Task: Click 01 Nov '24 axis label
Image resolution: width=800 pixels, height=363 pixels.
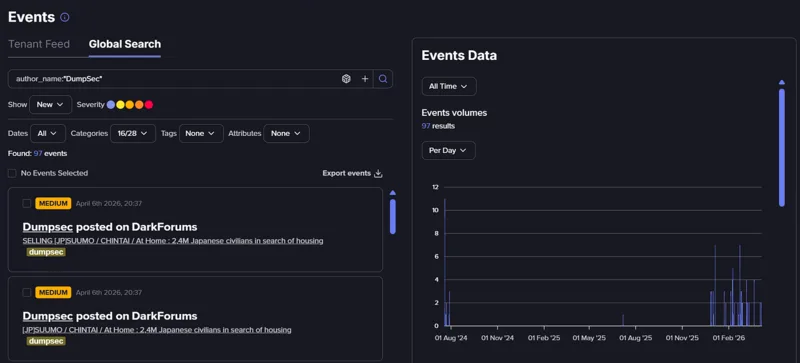Action: (x=498, y=338)
